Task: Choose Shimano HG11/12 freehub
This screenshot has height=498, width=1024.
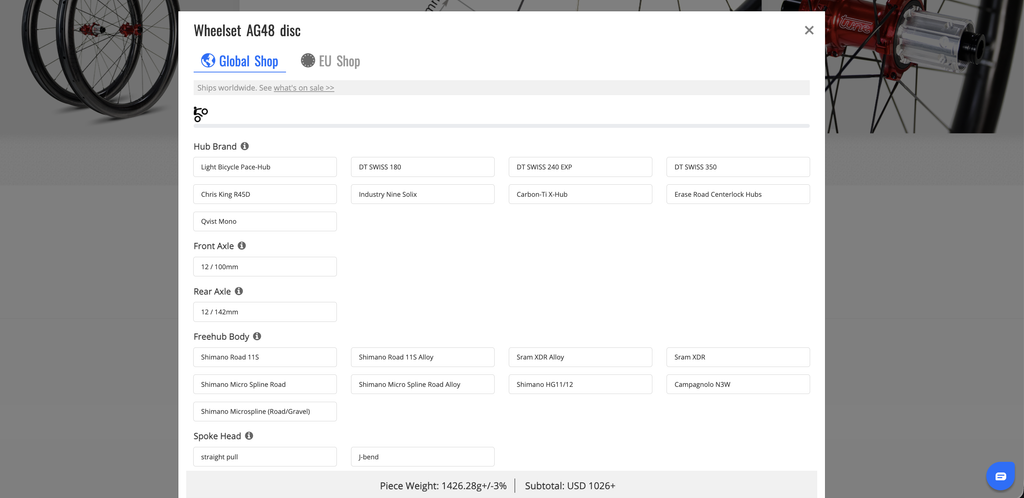Action: click(581, 384)
